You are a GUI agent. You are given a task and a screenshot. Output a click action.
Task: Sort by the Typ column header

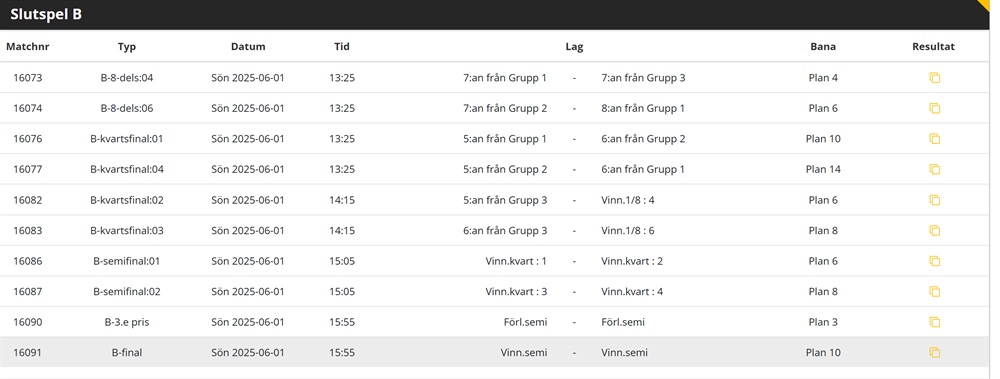click(x=127, y=47)
